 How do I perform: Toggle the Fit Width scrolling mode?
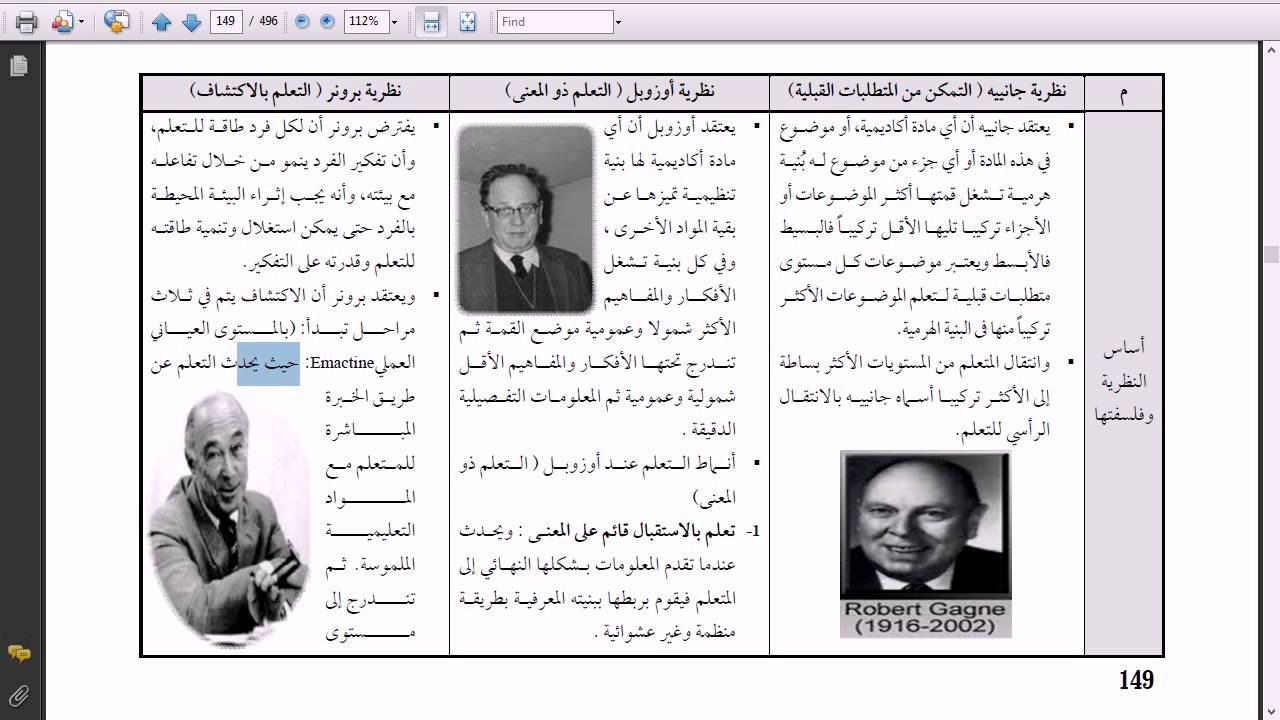click(432, 22)
